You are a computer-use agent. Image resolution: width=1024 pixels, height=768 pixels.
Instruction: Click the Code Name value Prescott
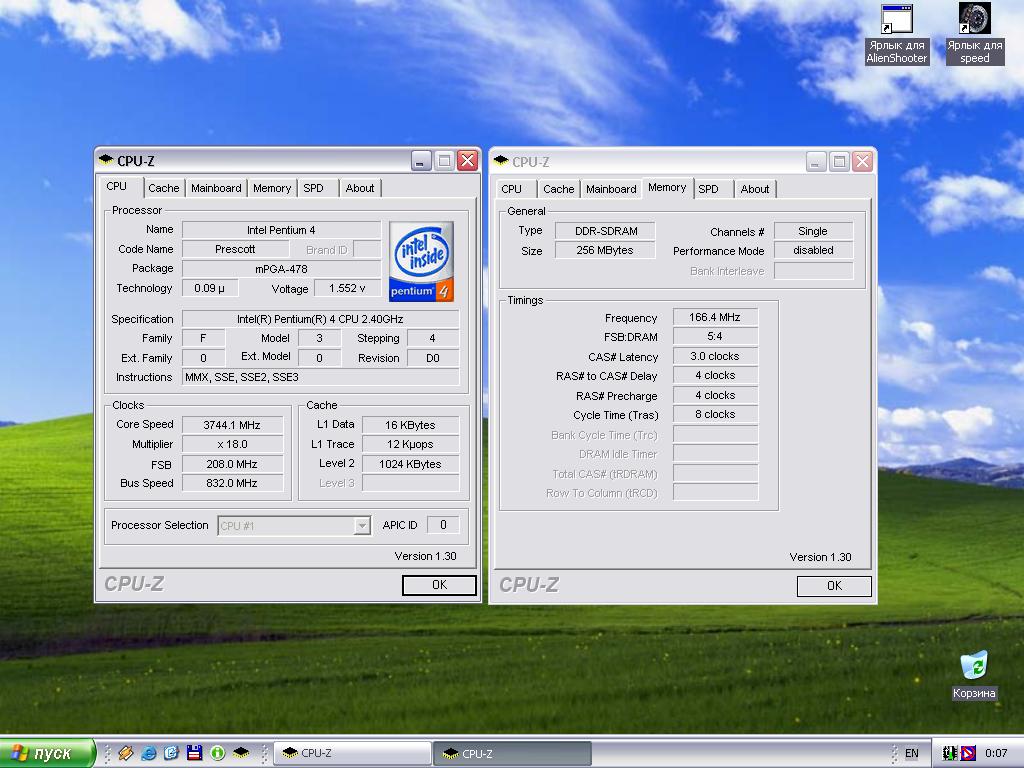click(x=235, y=249)
